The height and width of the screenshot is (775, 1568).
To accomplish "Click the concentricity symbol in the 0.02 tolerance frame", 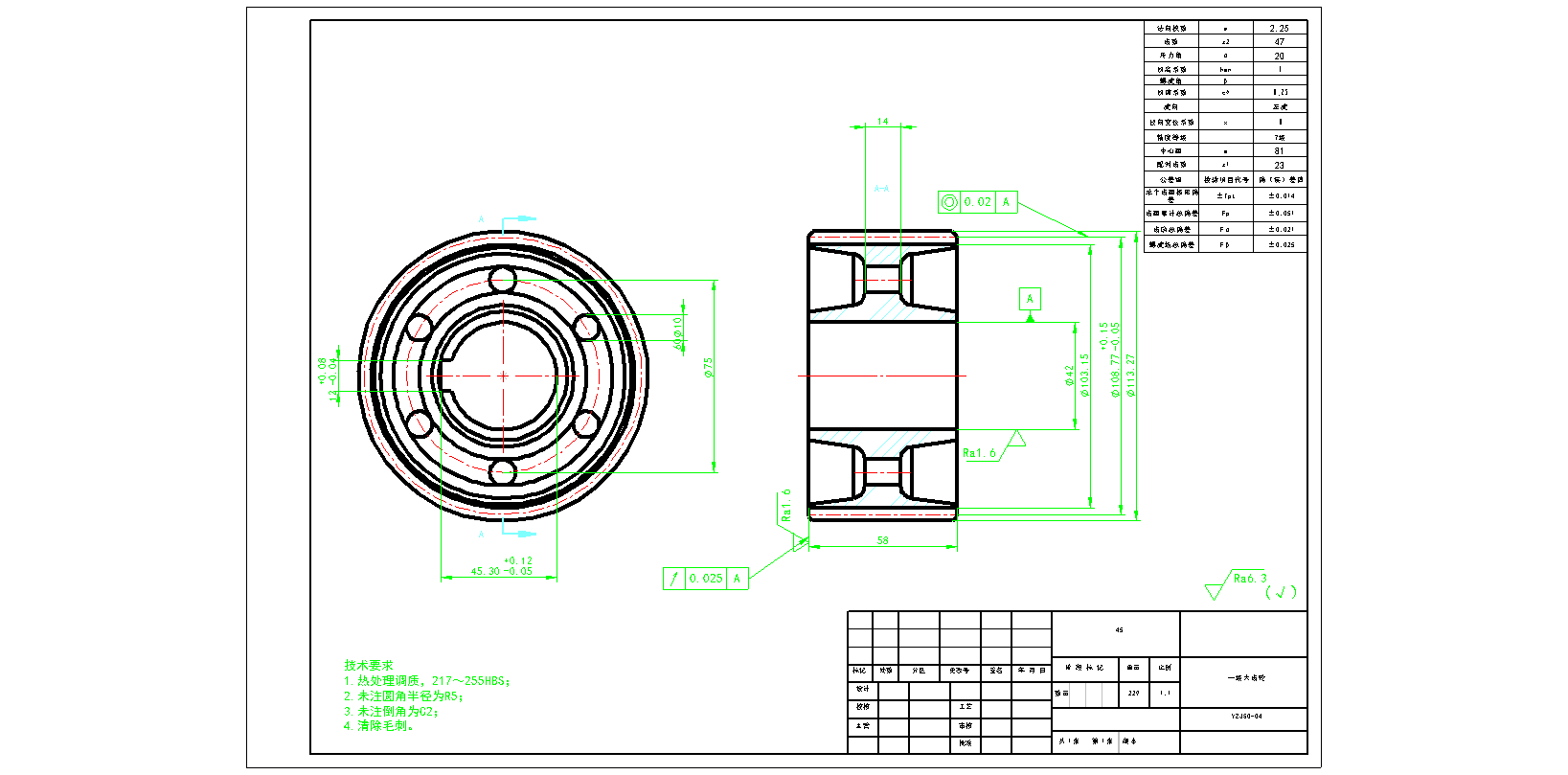I will [x=949, y=202].
